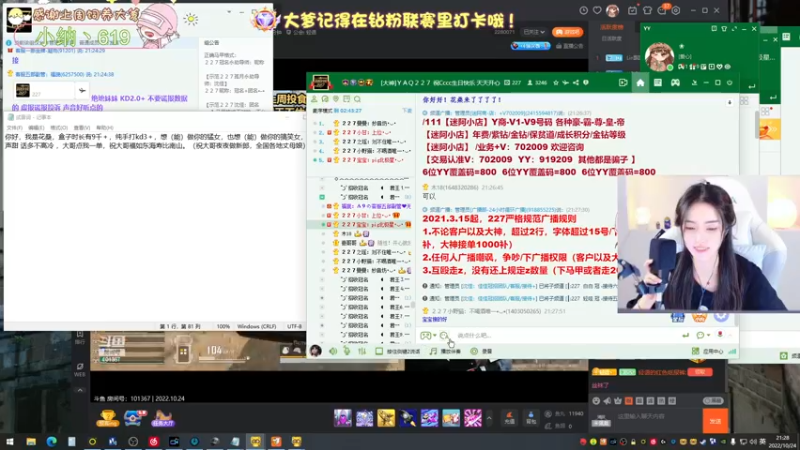Image resolution: width=800 pixels, height=450 pixels.
Task: Click the recharge icon beside gift bar
Action: (509, 418)
